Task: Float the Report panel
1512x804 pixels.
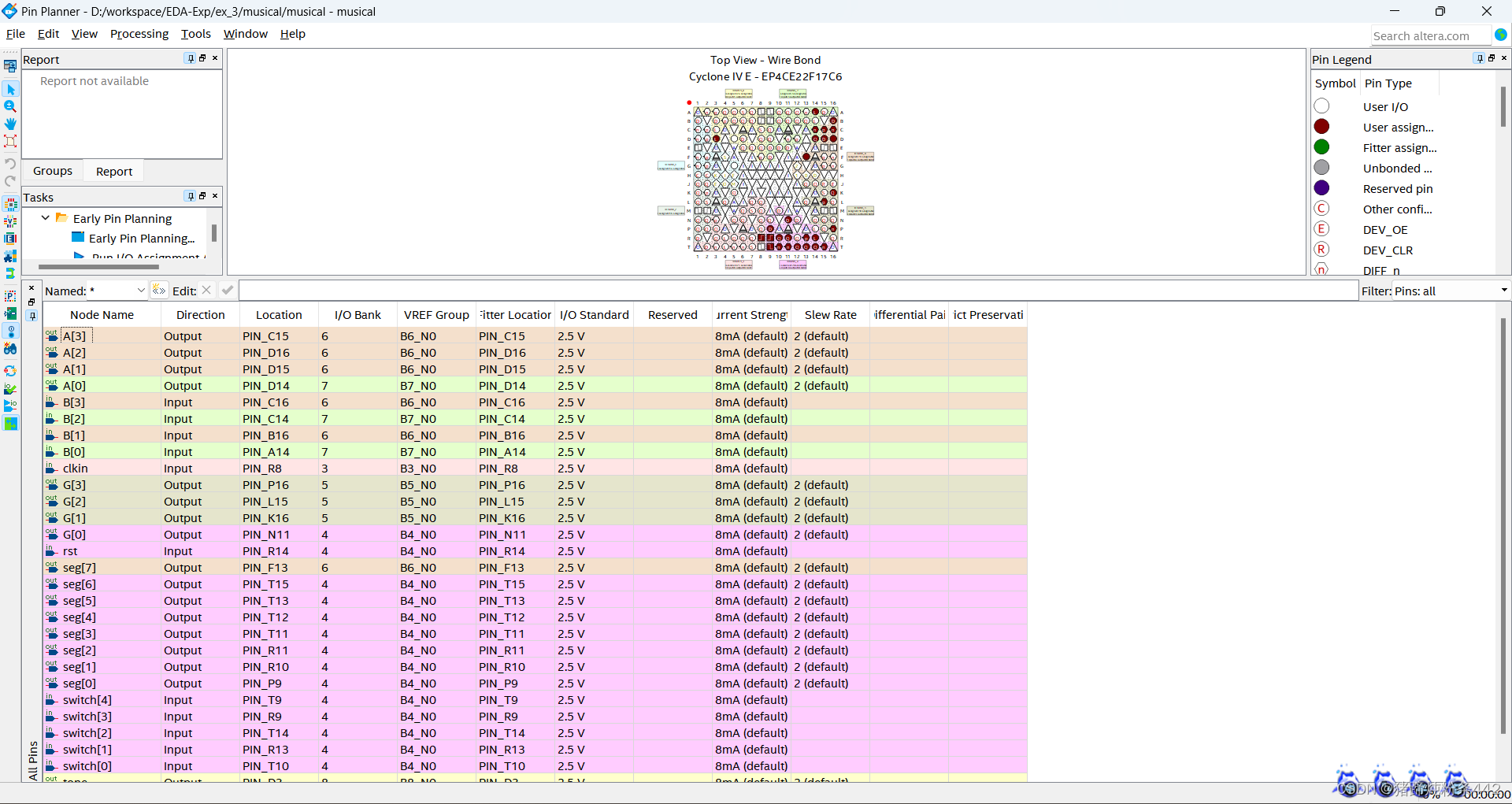Action: (x=202, y=58)
